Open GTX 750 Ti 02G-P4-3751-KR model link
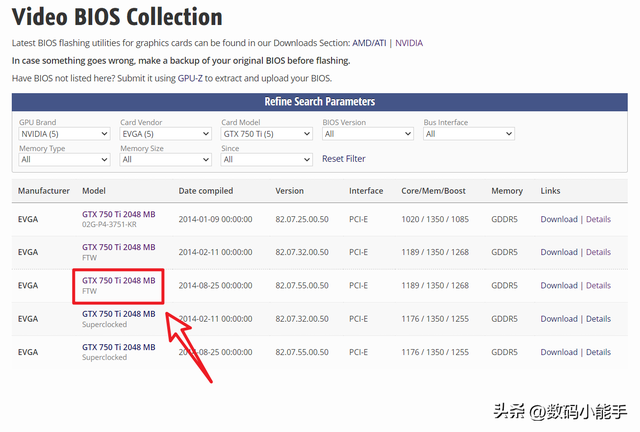Image resolution: width=640 pixels, height=432 pixels. coord(118,214)
